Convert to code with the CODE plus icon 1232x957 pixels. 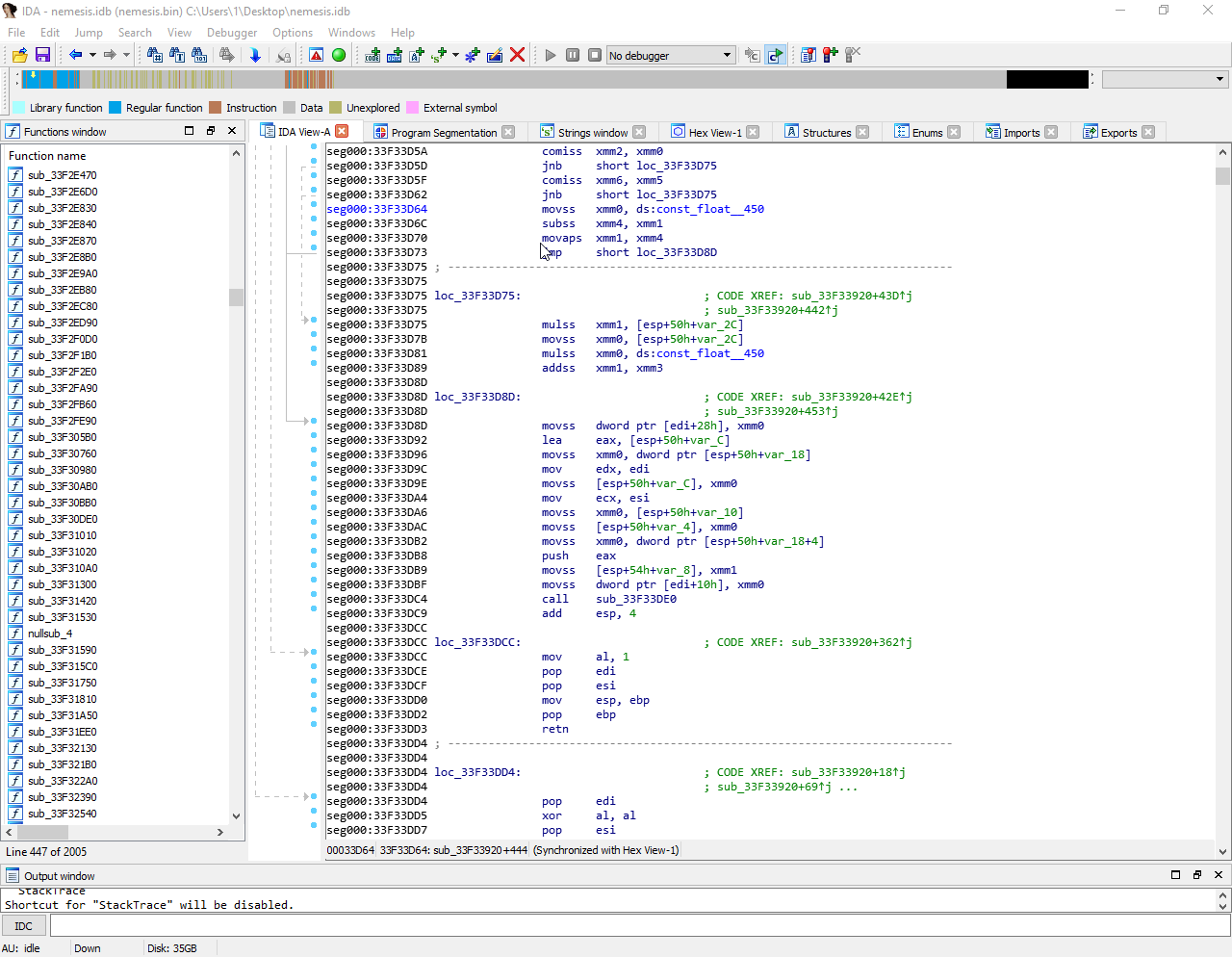click(372, 55)
